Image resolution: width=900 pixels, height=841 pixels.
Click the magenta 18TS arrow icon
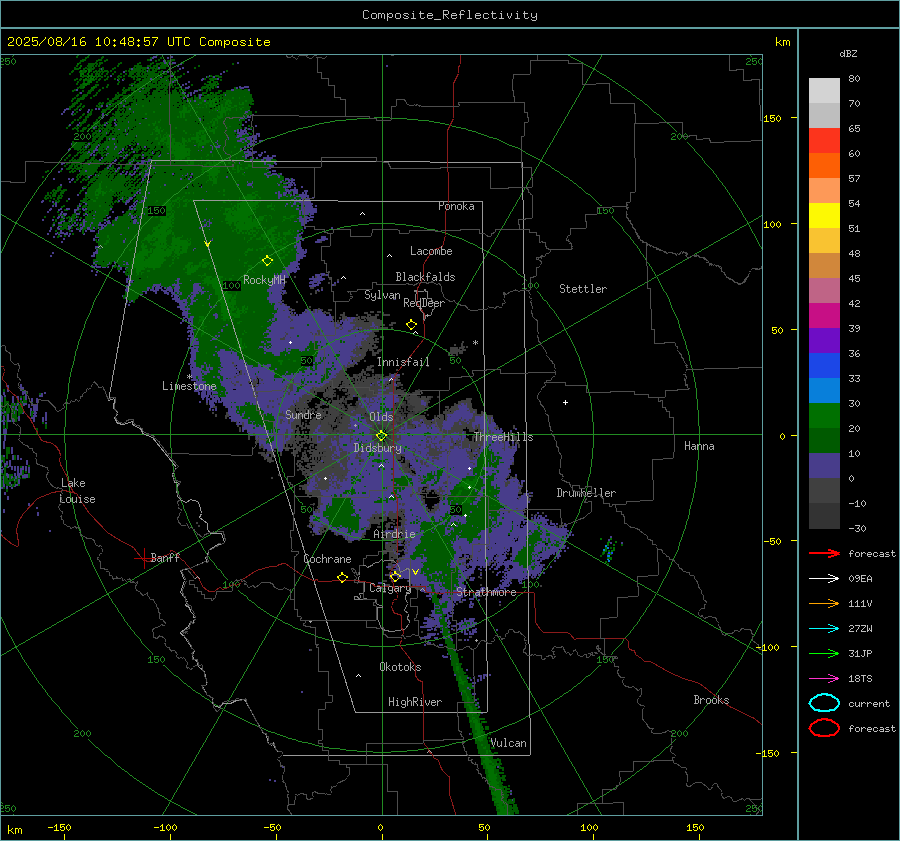click(x=824, y=679)
